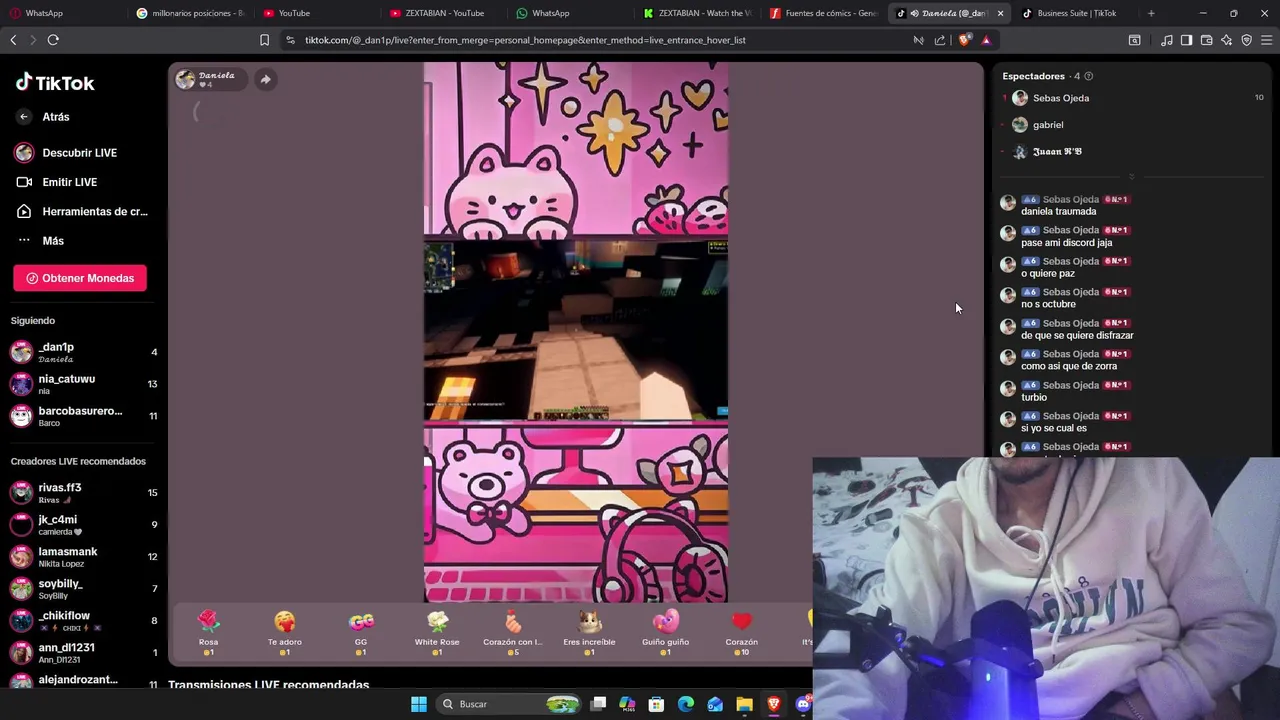
Task: Click the Obtener Monedas button
Action: tap(80, 278)
